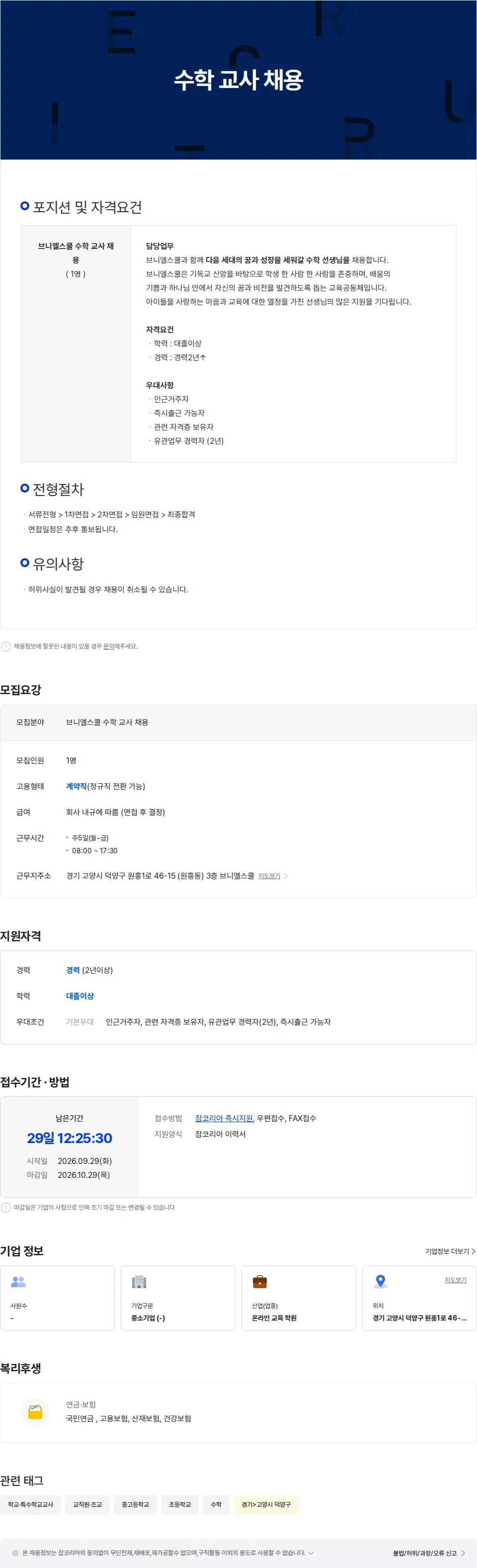Select the 학교·특수학교교사 tag
477x1568 pixels.
[x=30, y=1504]
